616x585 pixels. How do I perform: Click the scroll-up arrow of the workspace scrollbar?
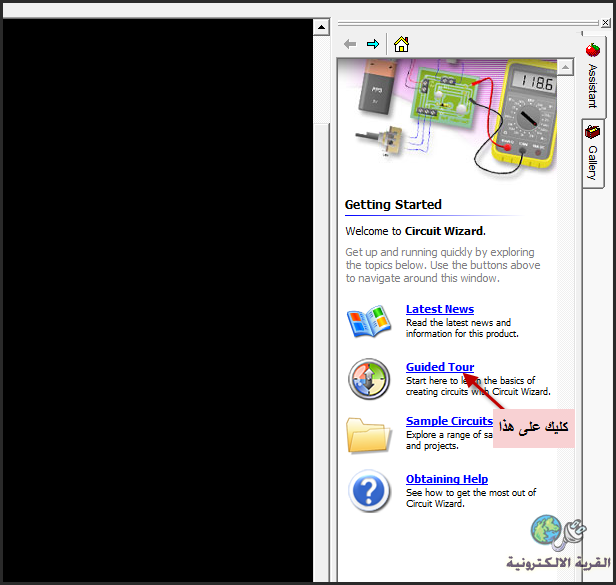click(321, 27)
